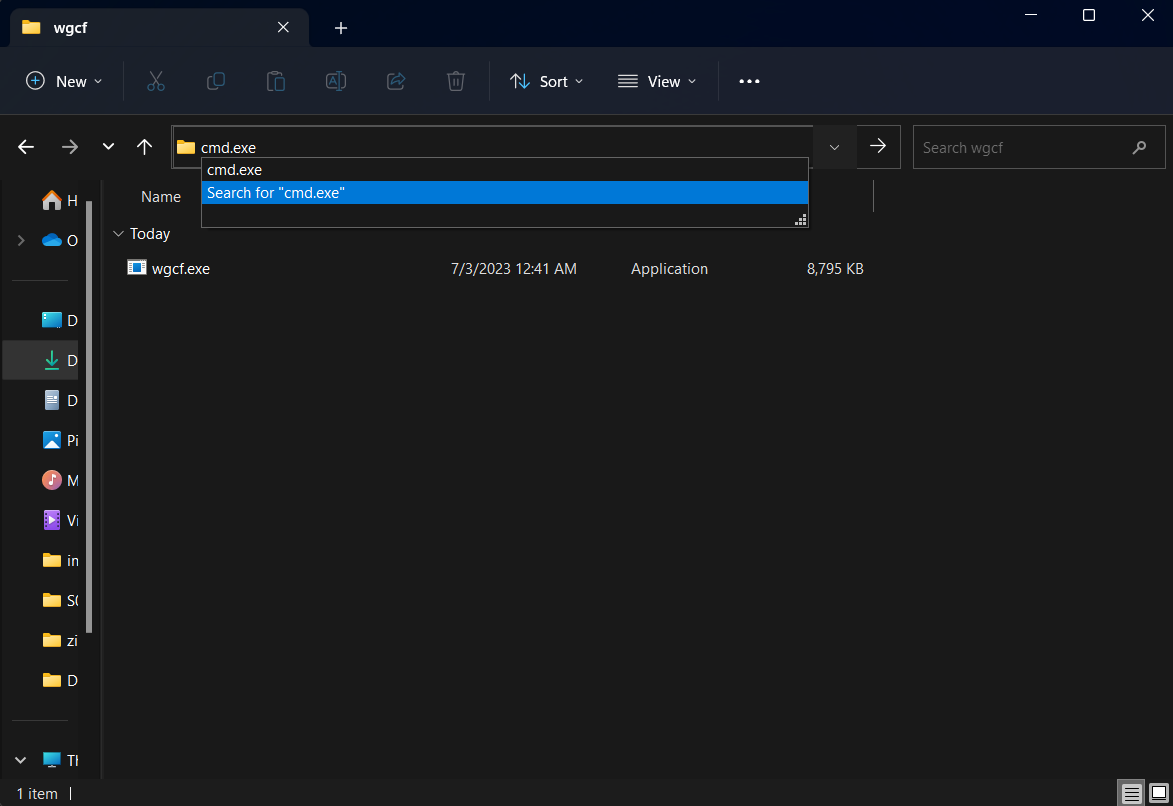Go back using the left arrow
1173x806 pixels.
pos(26,147)
